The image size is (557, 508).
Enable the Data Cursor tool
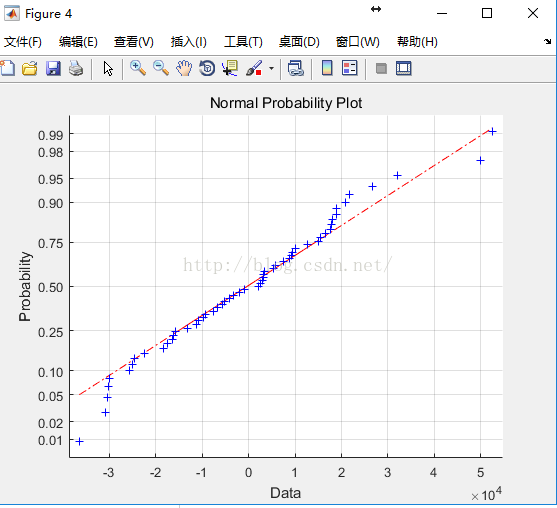point(230,68)
